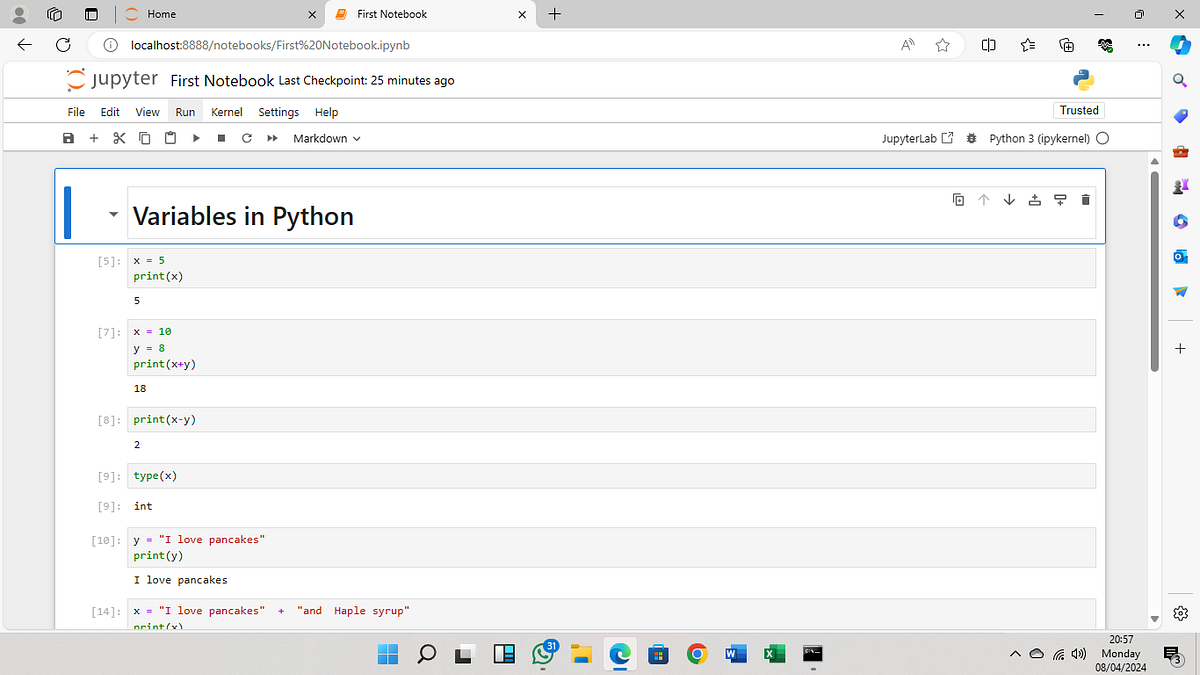The height and width of the screenshot is (675, 1200).
Task: Duplicate the Variables in Python cell
Action: click(x=958, y=199)
